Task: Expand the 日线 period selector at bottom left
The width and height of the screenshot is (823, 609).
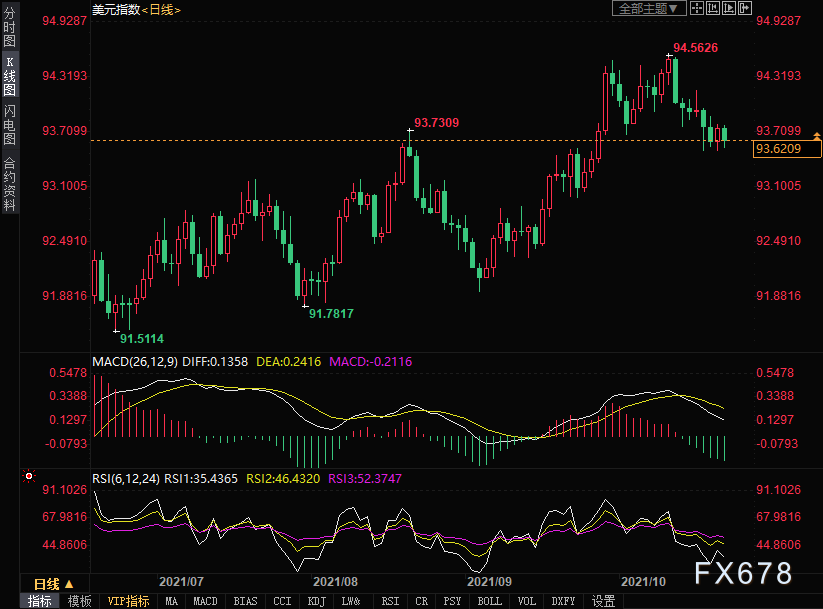Action: click(x=53, y=584)
